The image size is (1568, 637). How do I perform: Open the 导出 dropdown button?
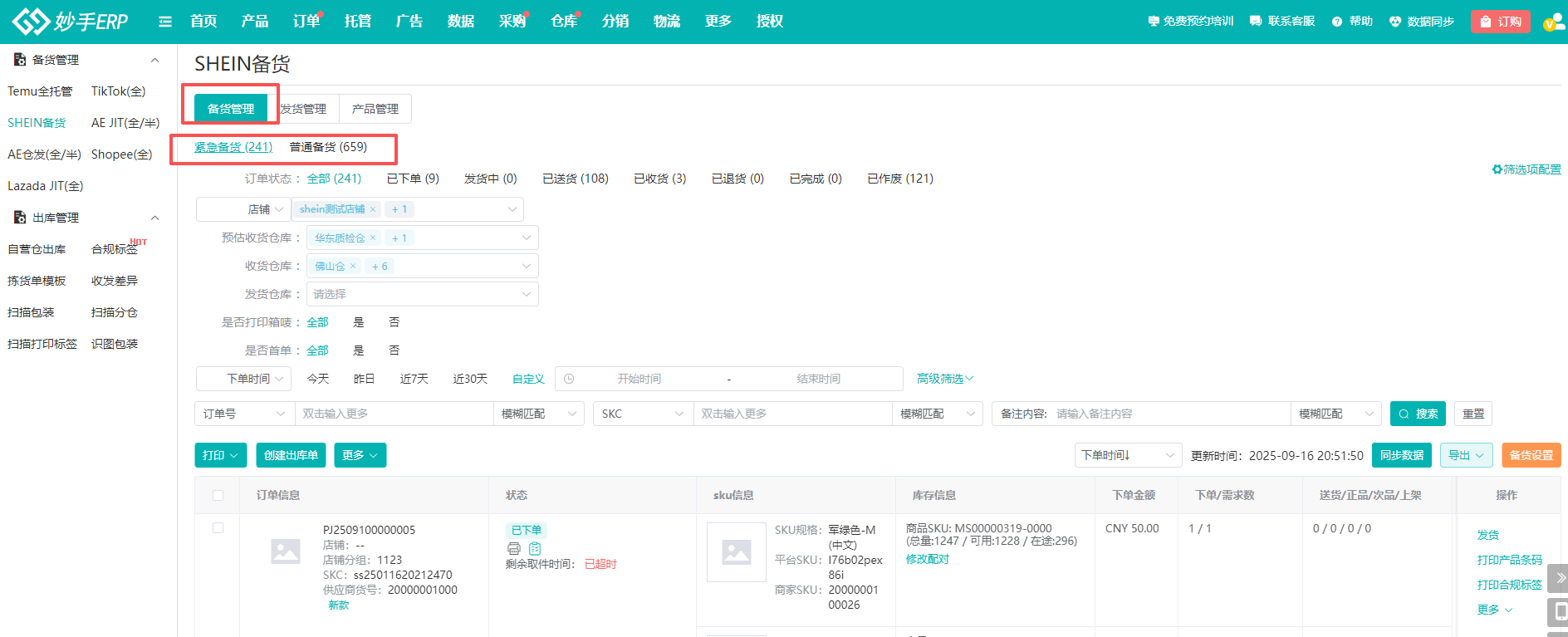(x=1467, y=455)
